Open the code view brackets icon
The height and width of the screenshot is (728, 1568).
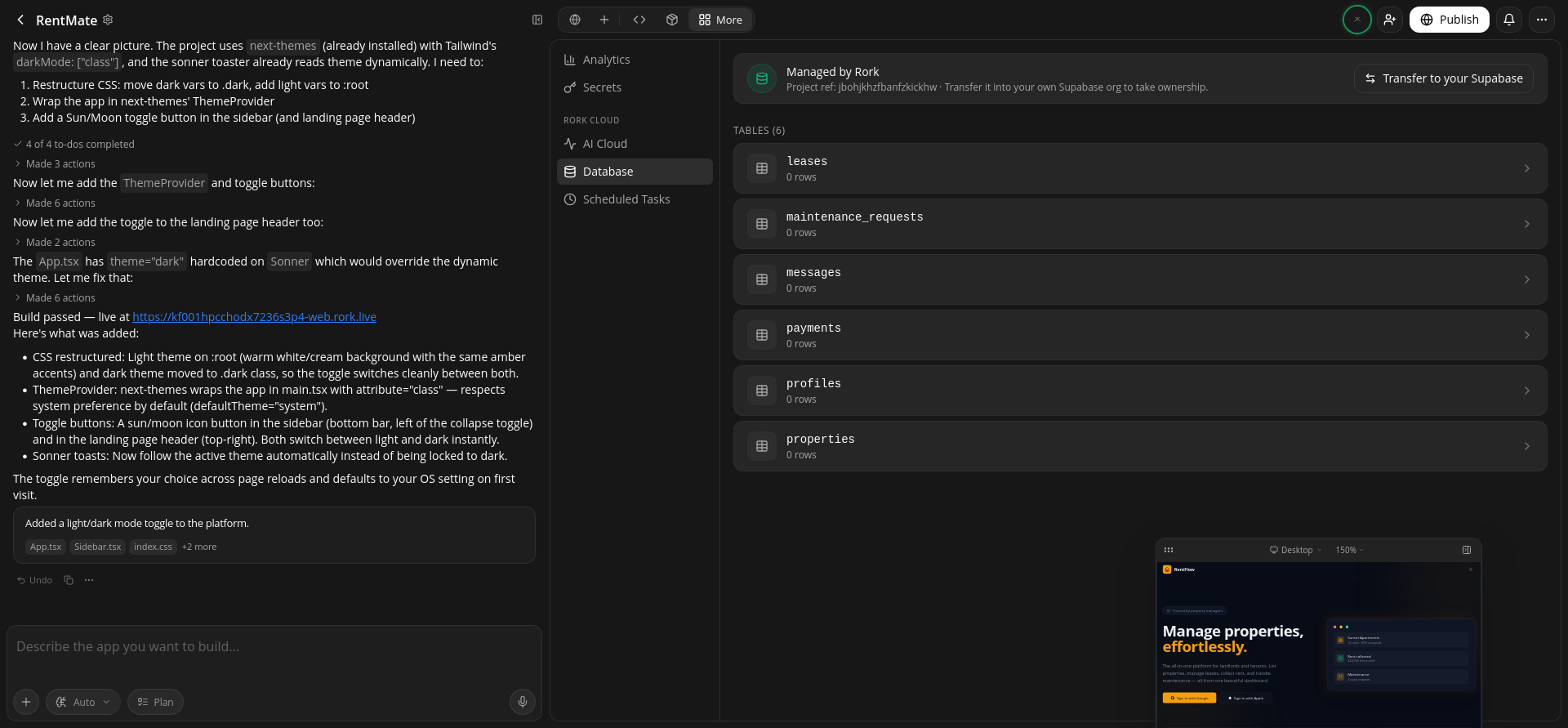tap(639, 20)
